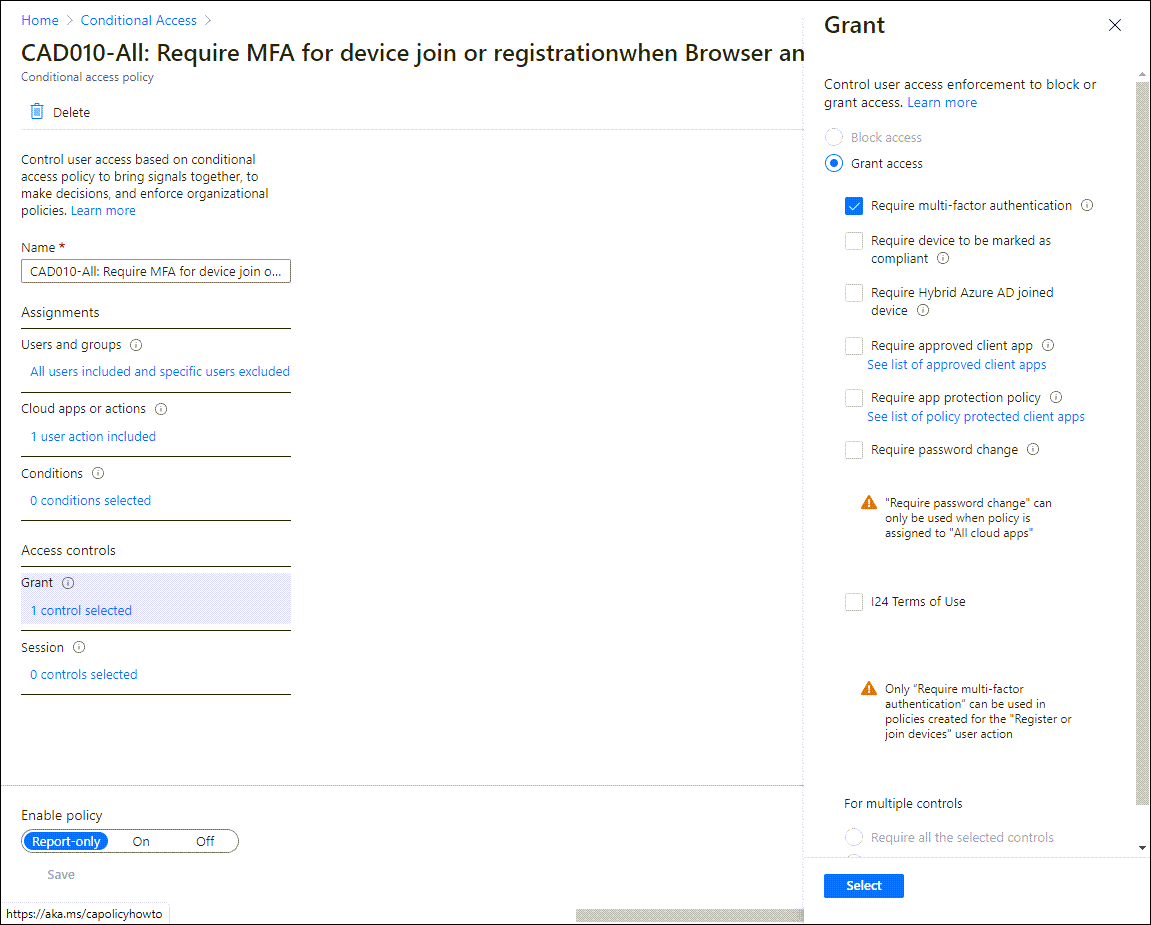1151x925 pixels.
Task: Enable Require approved client app checkbox
Action: click(854, 345)
